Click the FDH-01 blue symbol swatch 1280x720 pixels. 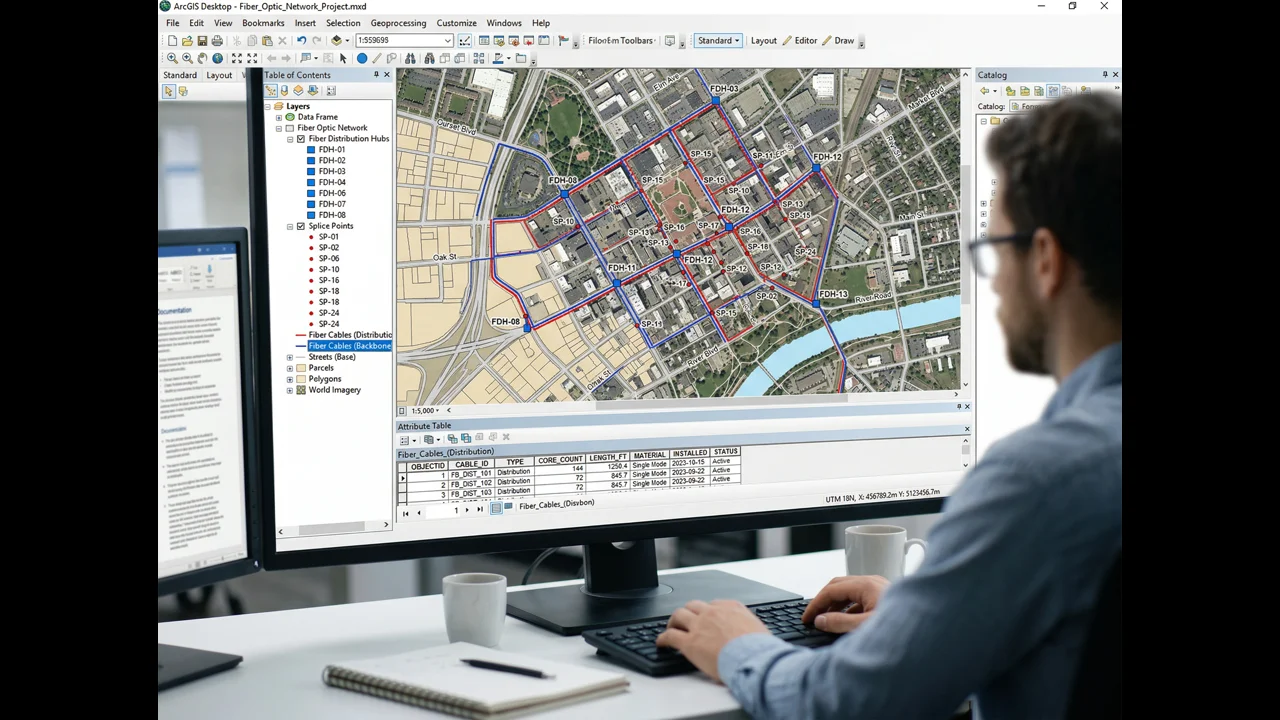(311, 149)
